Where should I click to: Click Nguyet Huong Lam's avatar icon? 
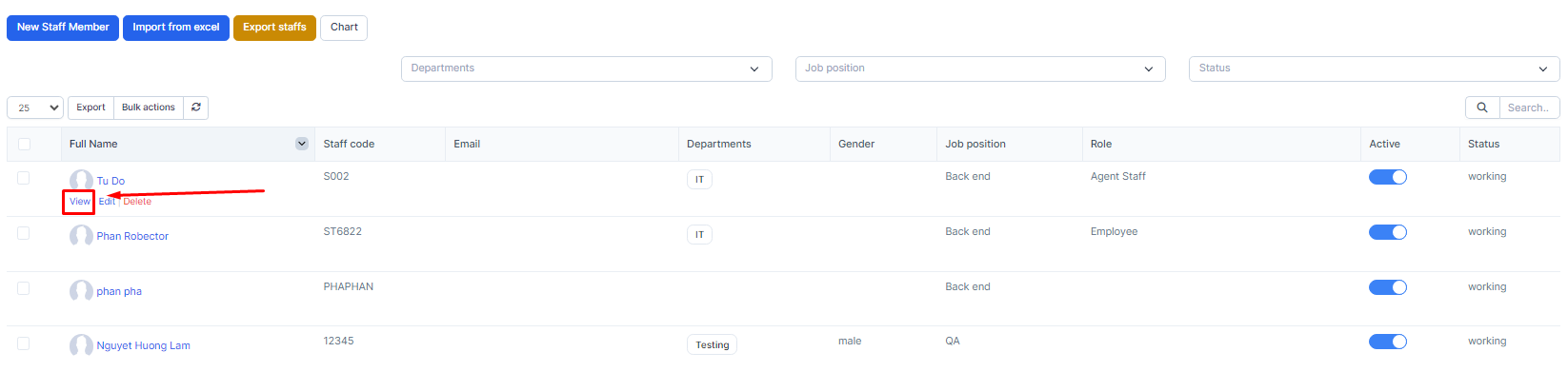pyautogui.click(x=81, y=344)
